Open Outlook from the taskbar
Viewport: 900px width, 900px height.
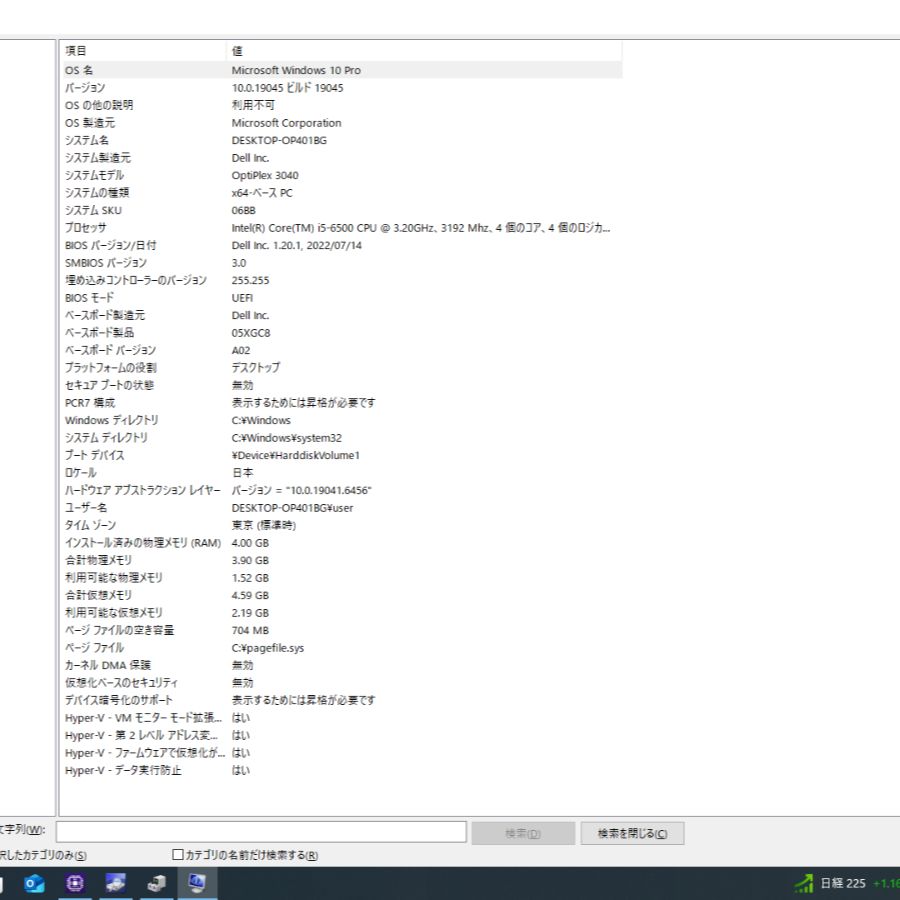34,883
